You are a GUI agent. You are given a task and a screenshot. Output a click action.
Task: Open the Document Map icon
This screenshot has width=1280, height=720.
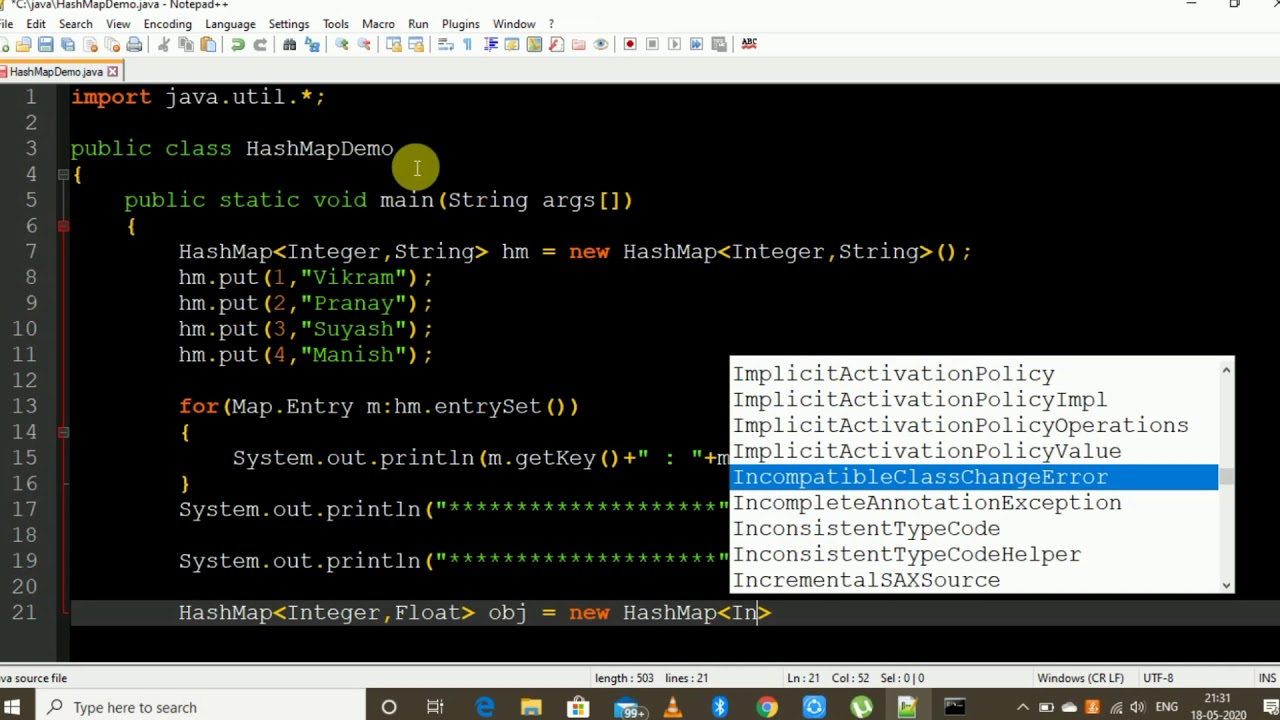(534, 44)
